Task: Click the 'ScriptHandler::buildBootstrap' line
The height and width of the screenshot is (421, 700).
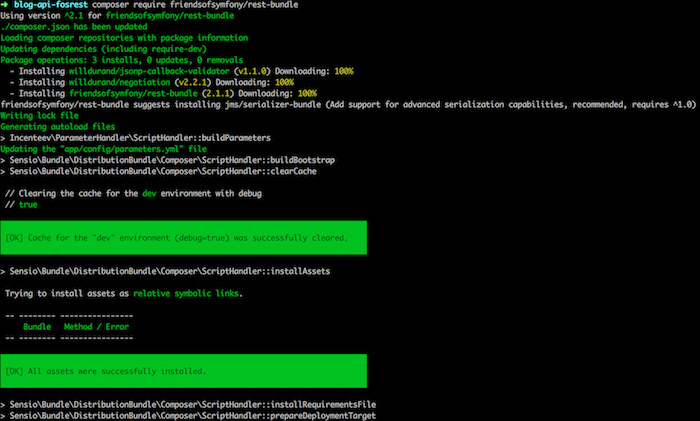Action: pyautogui.click(x=167, y=160)
